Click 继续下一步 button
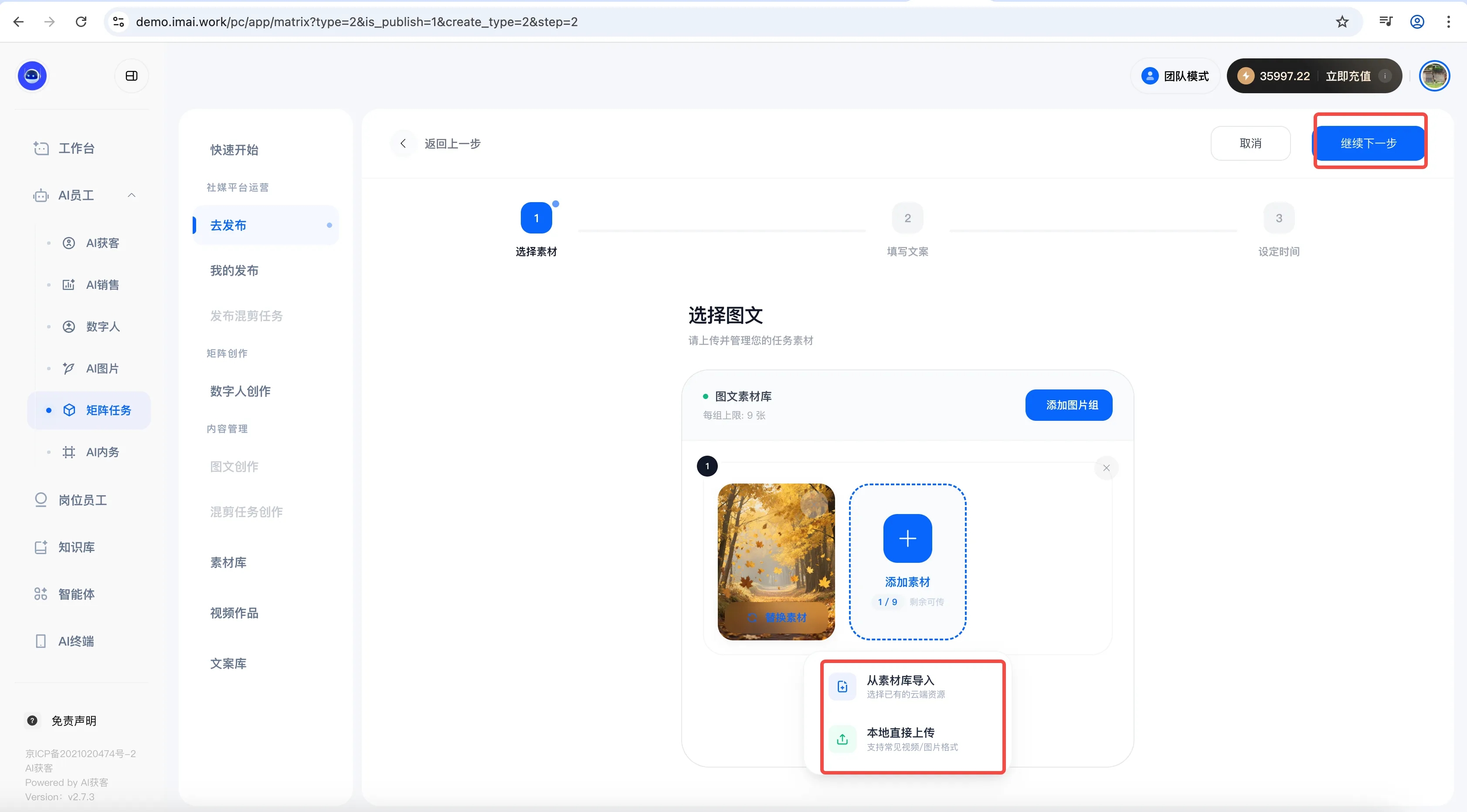 tap(1369, 143)
